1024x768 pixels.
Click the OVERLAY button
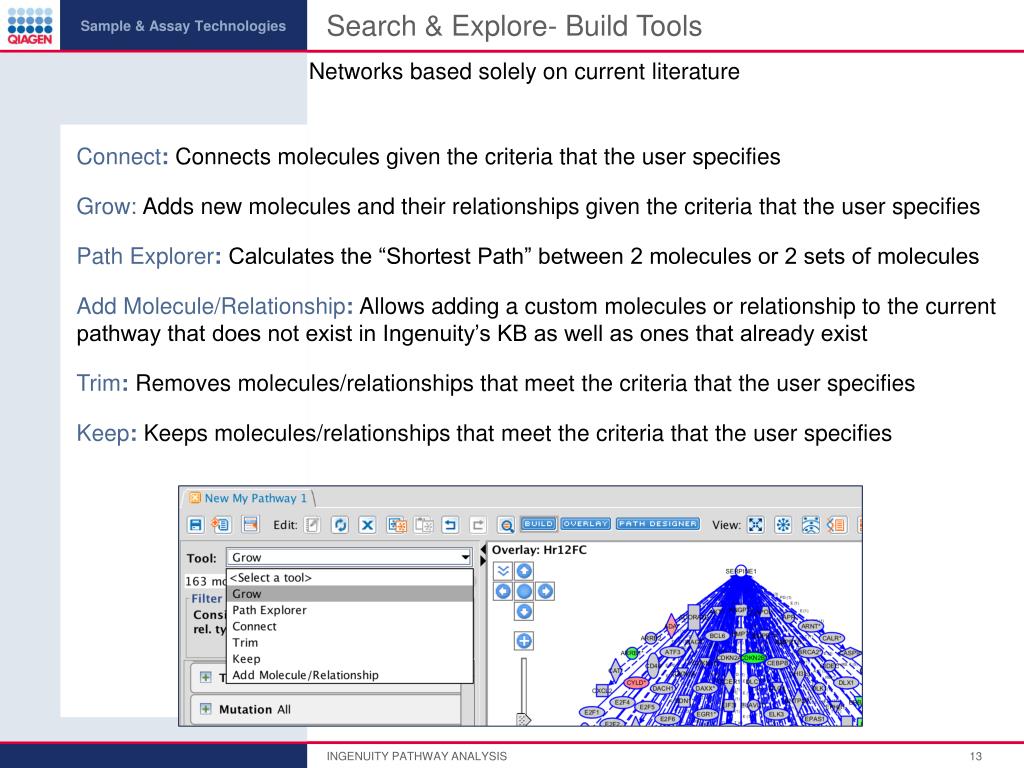(x=586, y=524)
